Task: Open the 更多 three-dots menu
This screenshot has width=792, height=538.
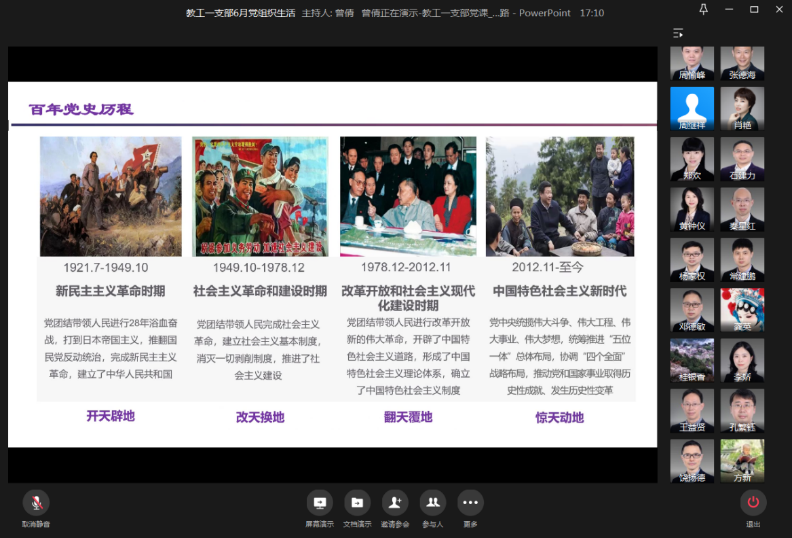Action: click(470, 502)
